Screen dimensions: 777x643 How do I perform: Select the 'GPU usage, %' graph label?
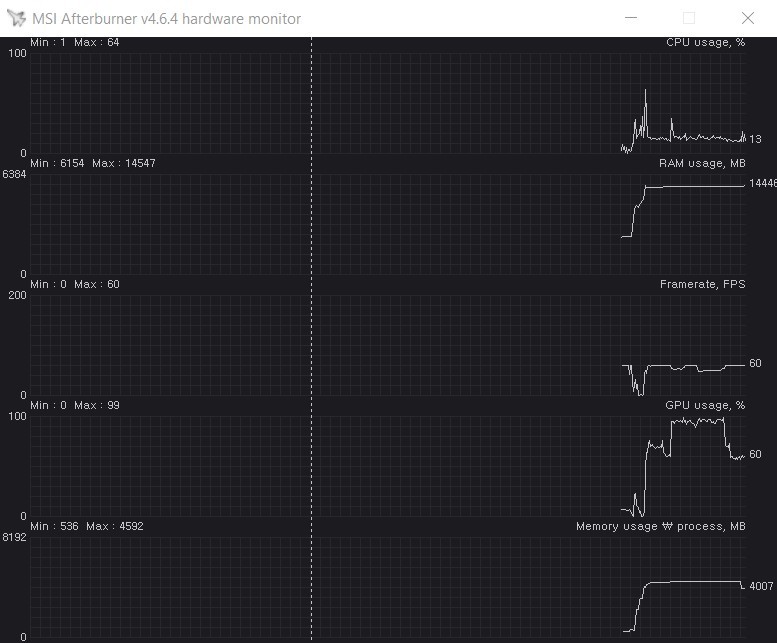click(705, 405)
